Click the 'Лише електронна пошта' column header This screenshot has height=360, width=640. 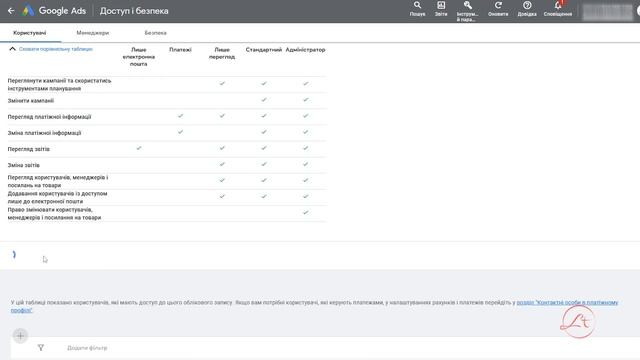139,57
